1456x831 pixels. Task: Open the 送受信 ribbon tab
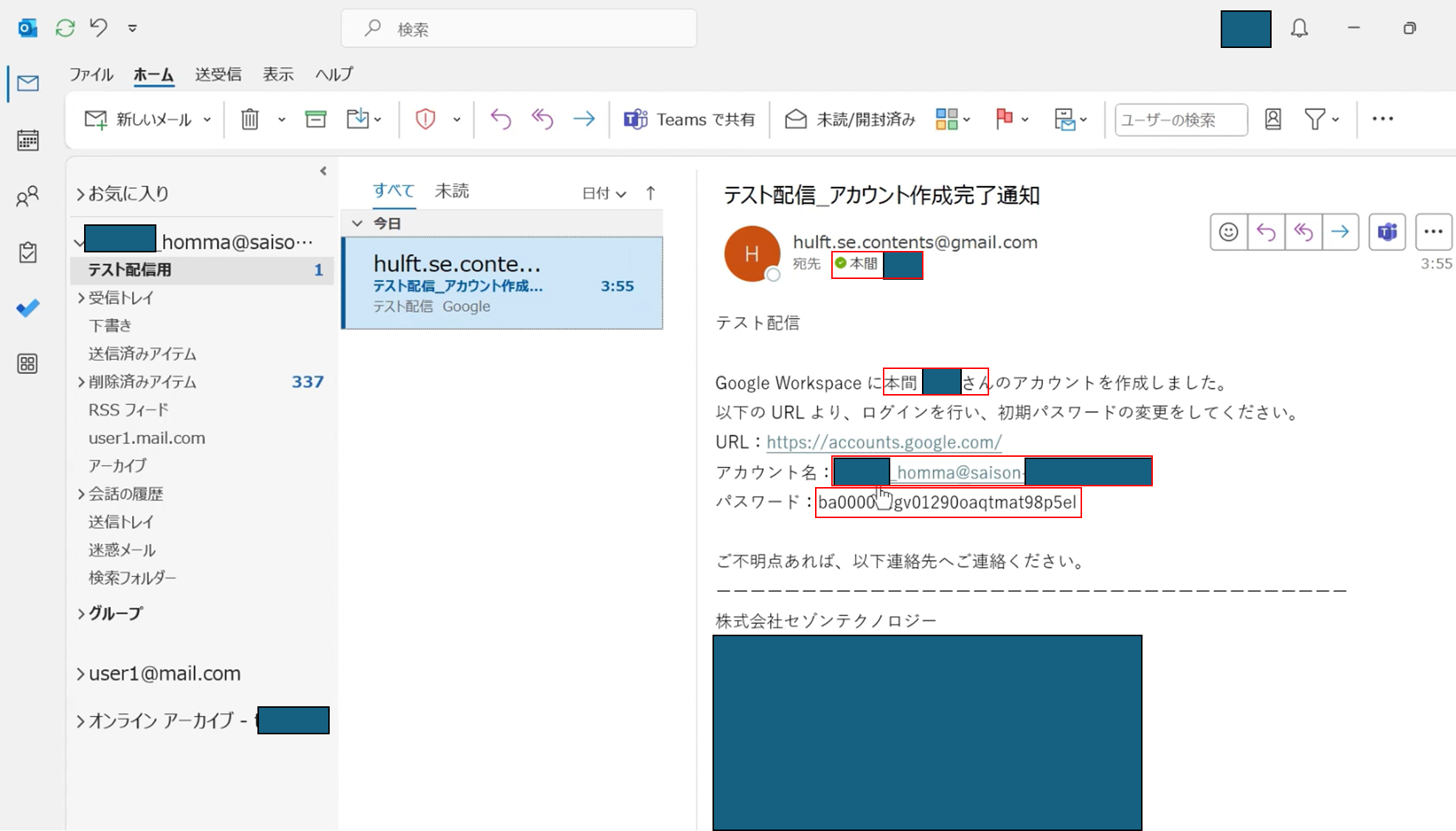click(x=218, y=75)
